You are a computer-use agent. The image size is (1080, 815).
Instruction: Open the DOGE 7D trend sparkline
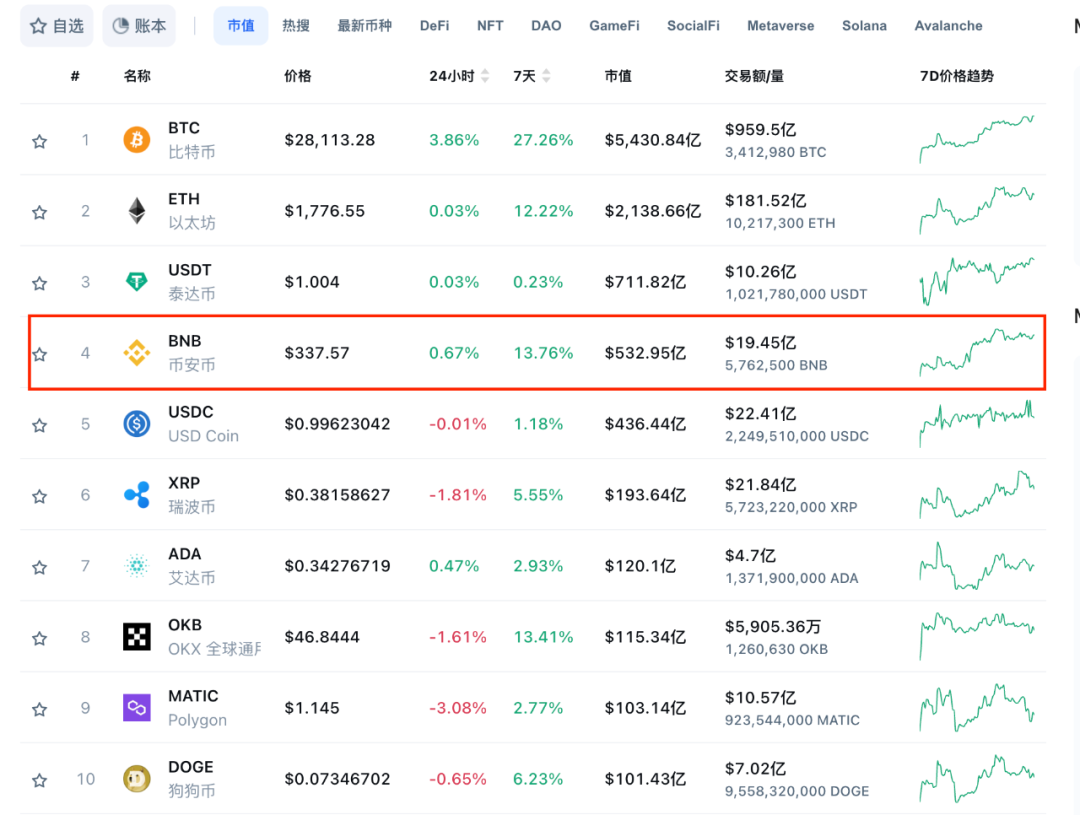tap(977, 778)
